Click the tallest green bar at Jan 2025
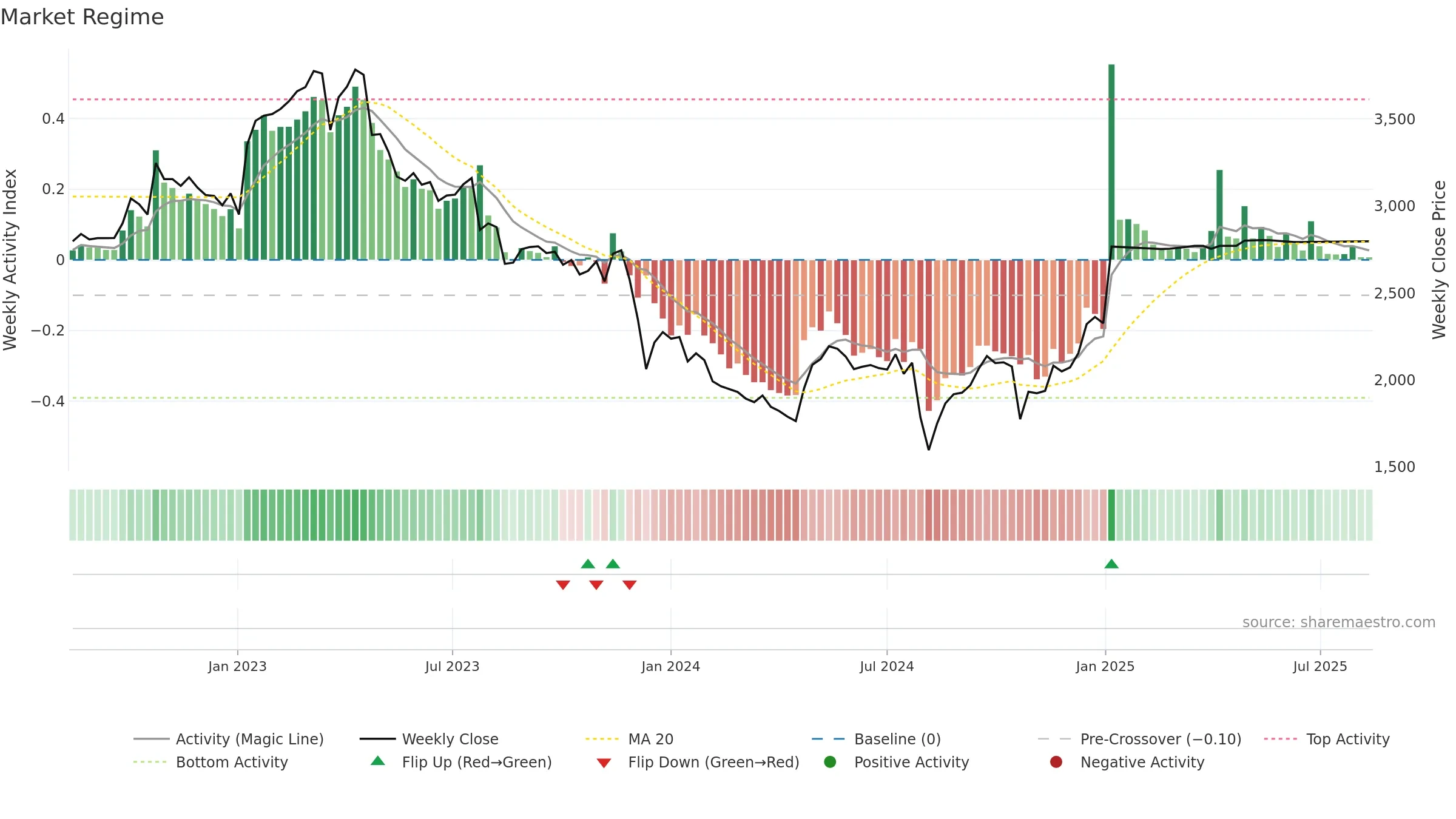 coord(1111,162)
